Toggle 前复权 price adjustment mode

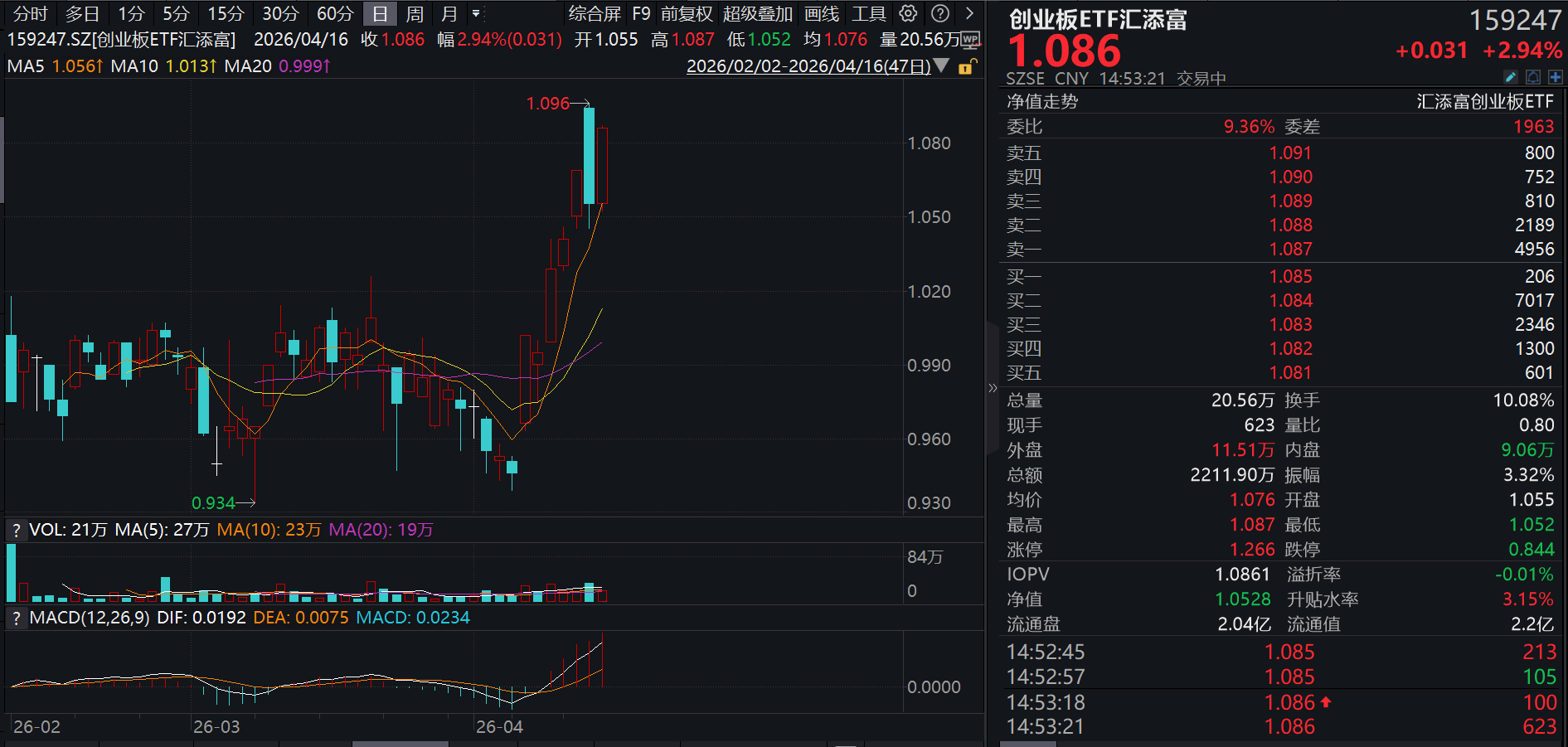686,14
